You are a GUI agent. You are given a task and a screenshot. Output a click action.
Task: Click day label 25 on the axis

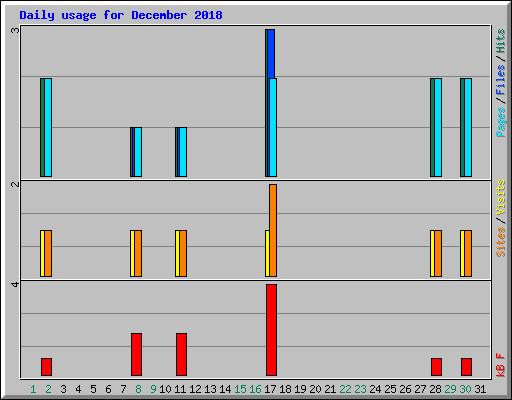click(390, 389)
